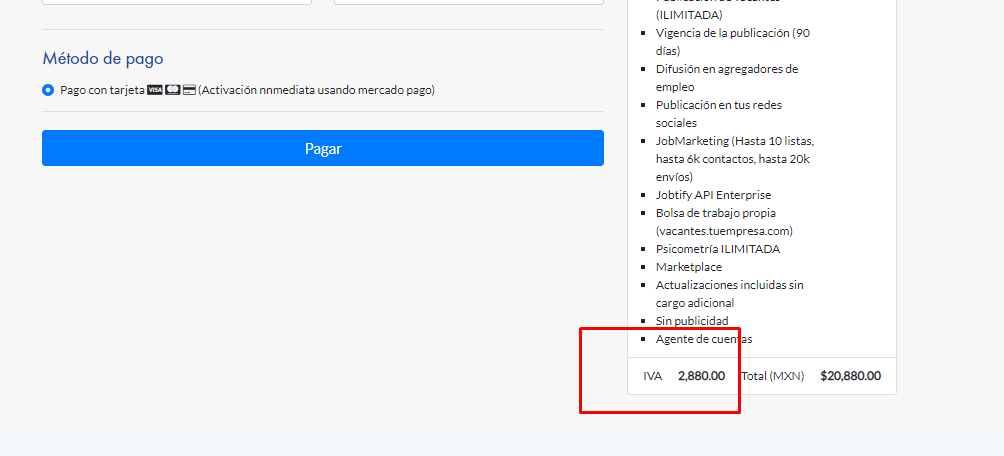Click the Activación nnmediata usando mercado pago text

(x=316, y=90)
